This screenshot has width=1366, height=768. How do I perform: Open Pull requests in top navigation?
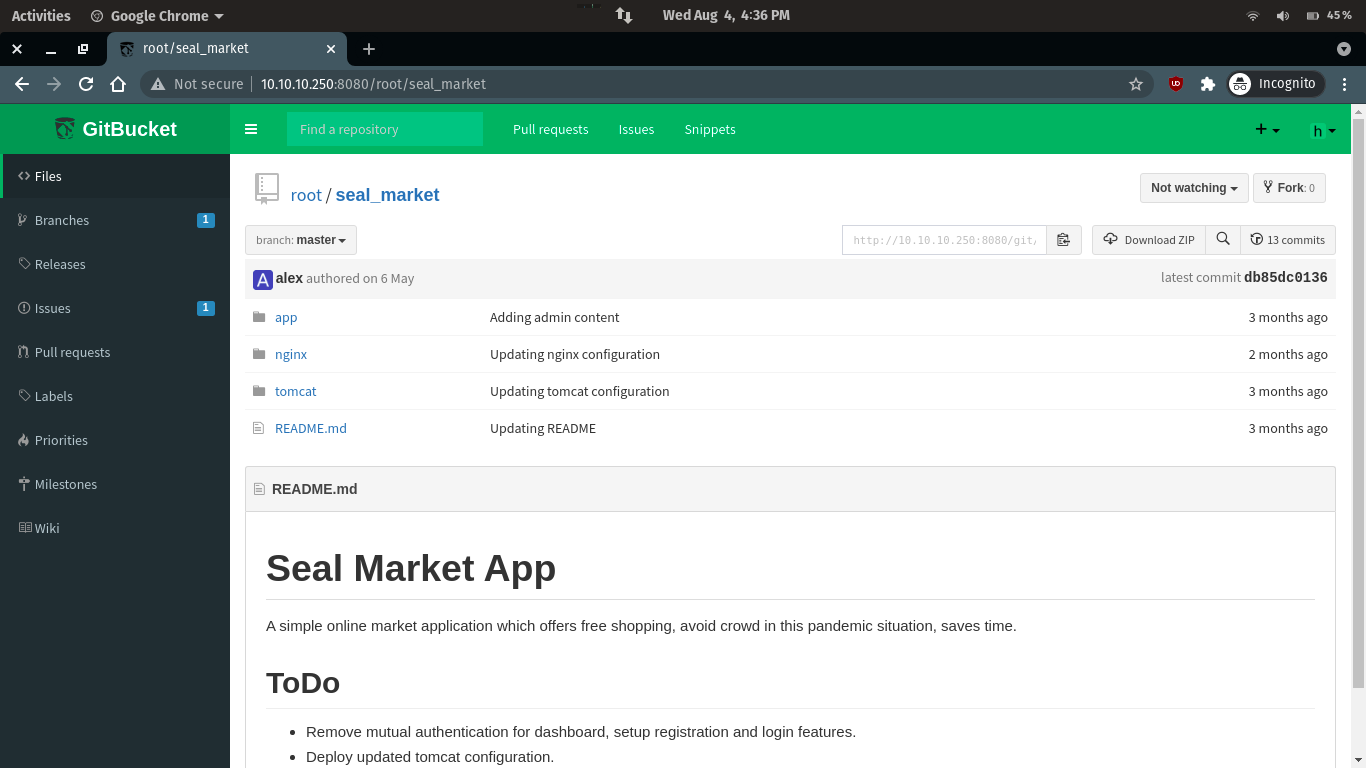pyautogui.click(x=550, y=129)
